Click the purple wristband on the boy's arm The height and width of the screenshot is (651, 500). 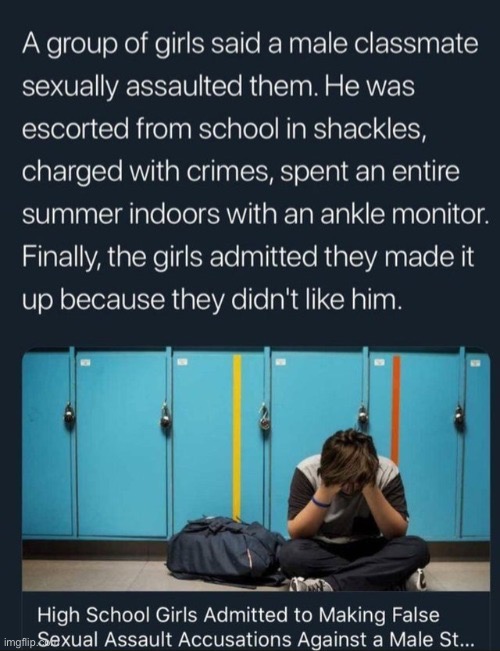click(x=321, y=502)
